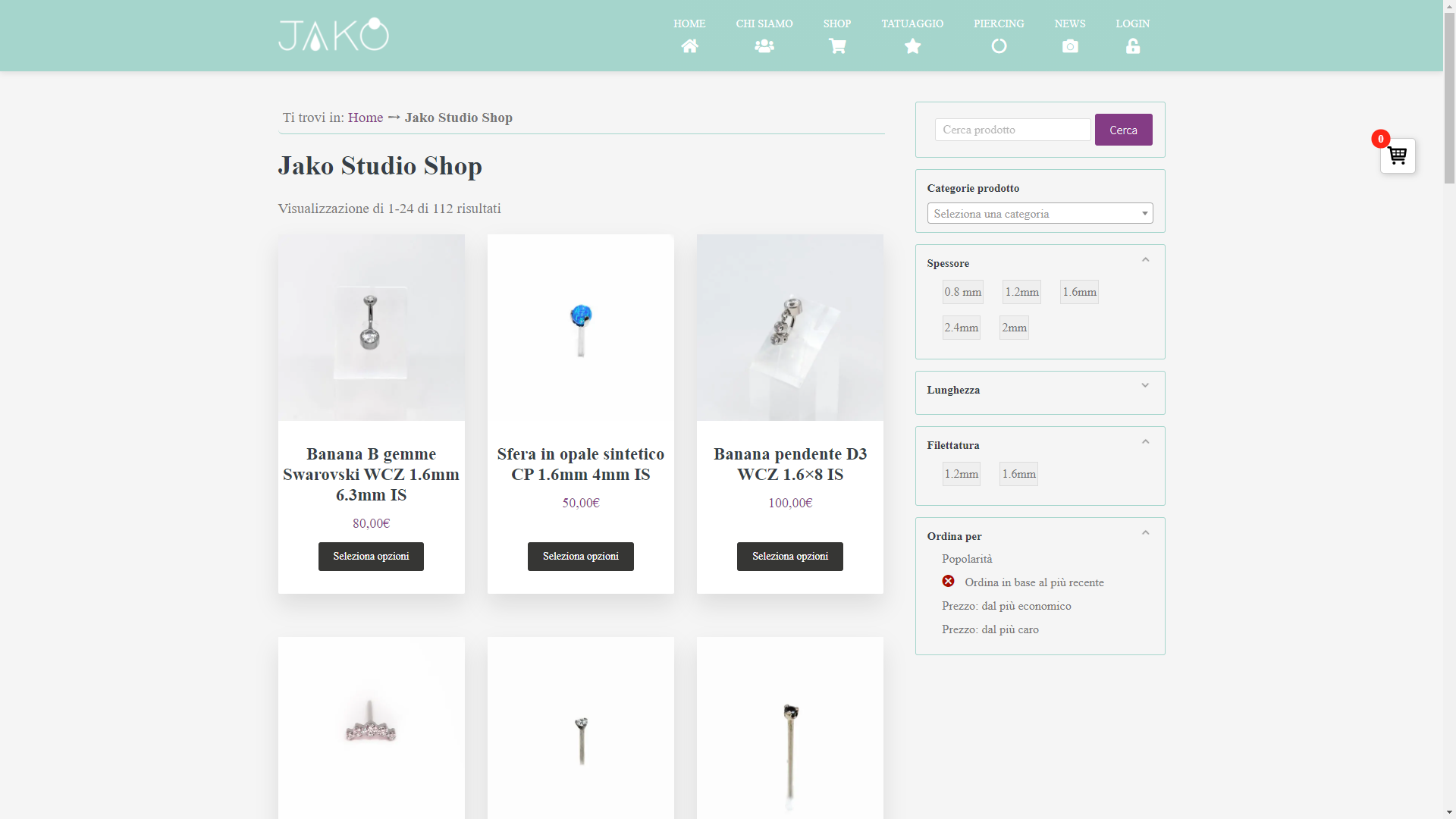Open 'Banana pendente D3 WCZ' product title
Viewport: 1456px width, 819px height.
point(789,464)
